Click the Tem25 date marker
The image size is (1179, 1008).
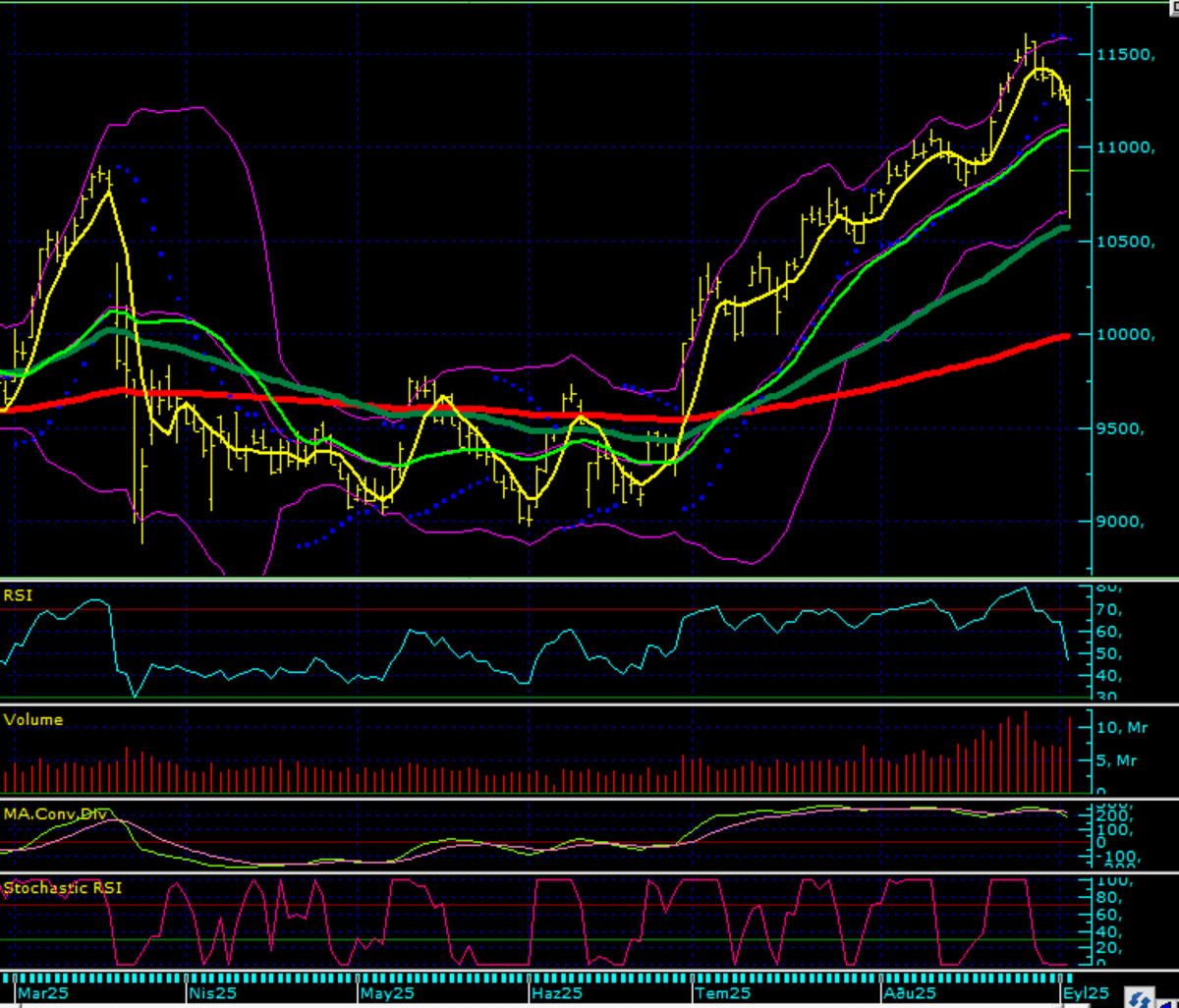tap(724, 994)
